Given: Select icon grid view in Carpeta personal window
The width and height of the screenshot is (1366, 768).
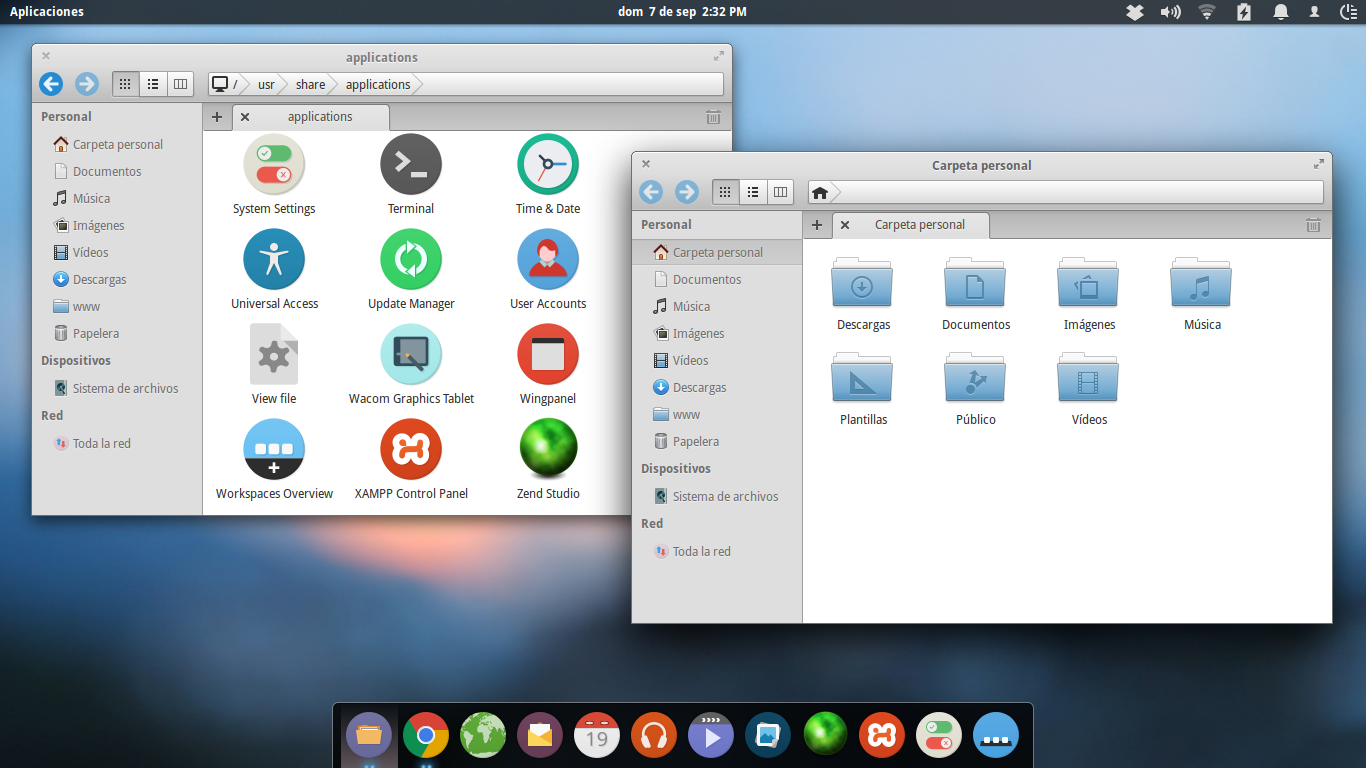Looking at the screenshot, I should tap(726, 192).
